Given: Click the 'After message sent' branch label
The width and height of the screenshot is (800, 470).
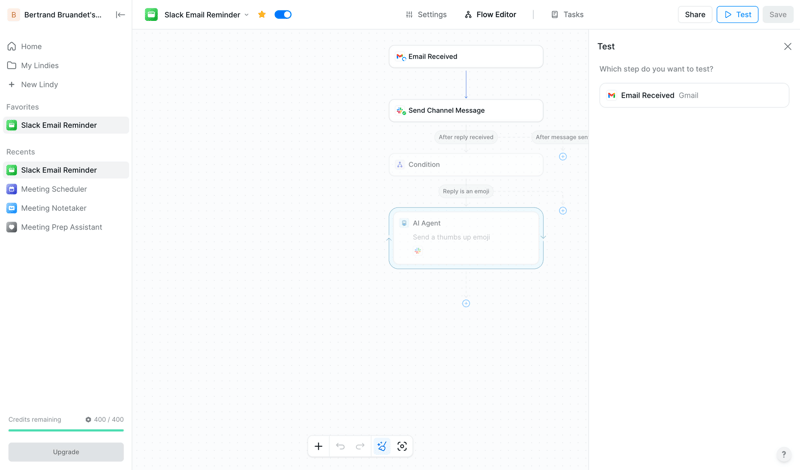Looking at the screenshot, I should pyautogui.click(x=560, y=137).
